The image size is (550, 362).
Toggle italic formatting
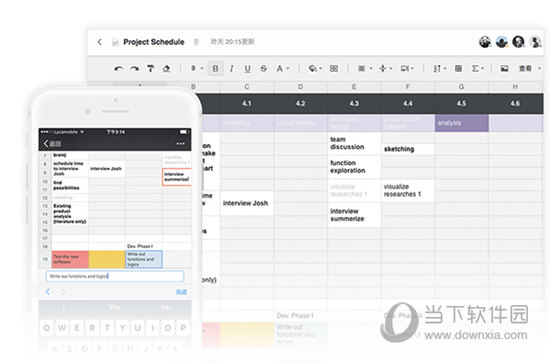pos(232,68)
